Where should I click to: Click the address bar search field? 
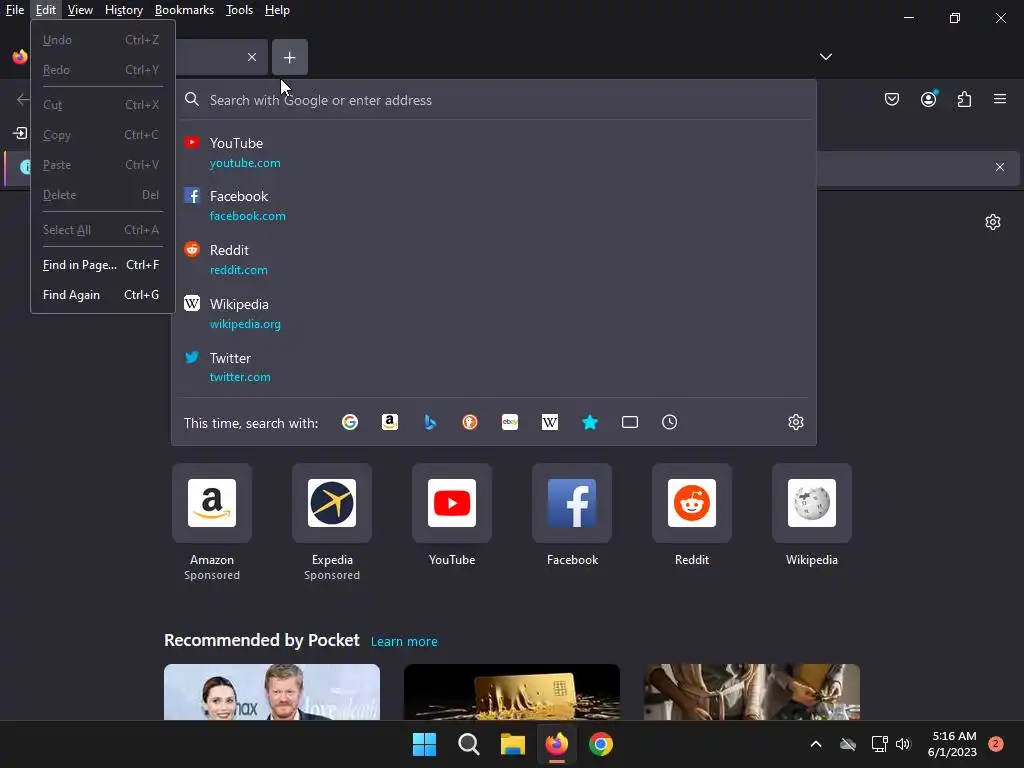point(494,100)
